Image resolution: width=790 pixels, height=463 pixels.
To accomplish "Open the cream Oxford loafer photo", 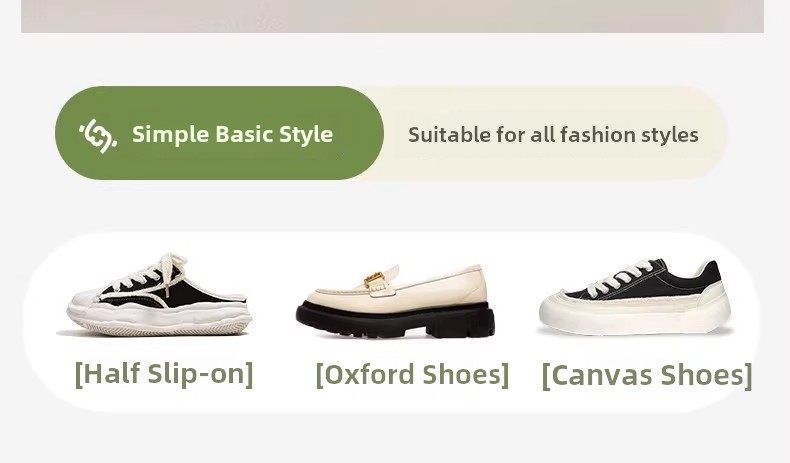I will pyautogui.click(x=397, y=298).
